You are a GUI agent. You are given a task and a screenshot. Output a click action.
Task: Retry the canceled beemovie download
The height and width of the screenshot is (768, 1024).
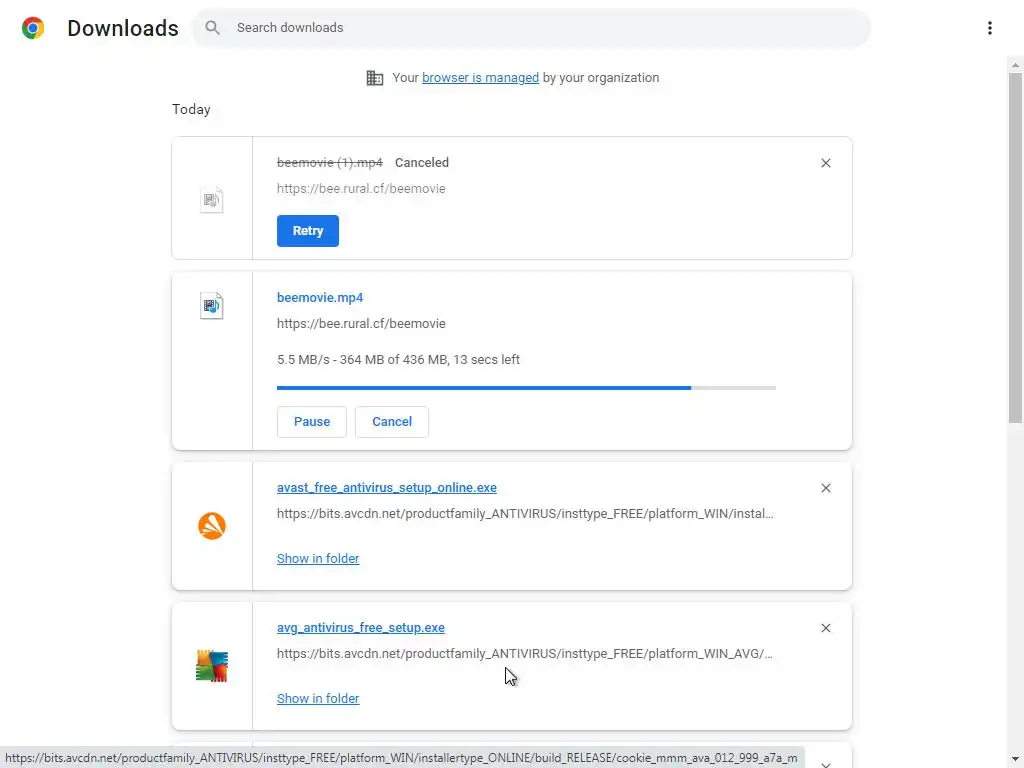point(307,231)
